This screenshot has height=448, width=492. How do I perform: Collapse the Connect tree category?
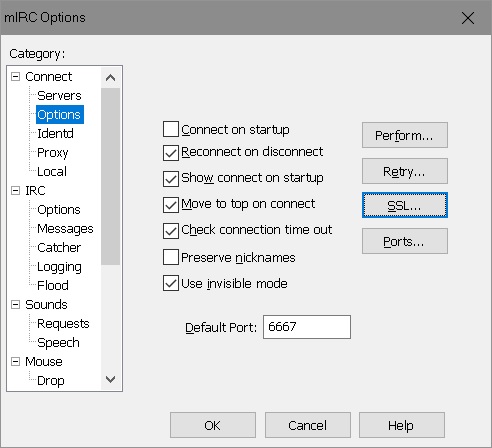tap(15, 77)
